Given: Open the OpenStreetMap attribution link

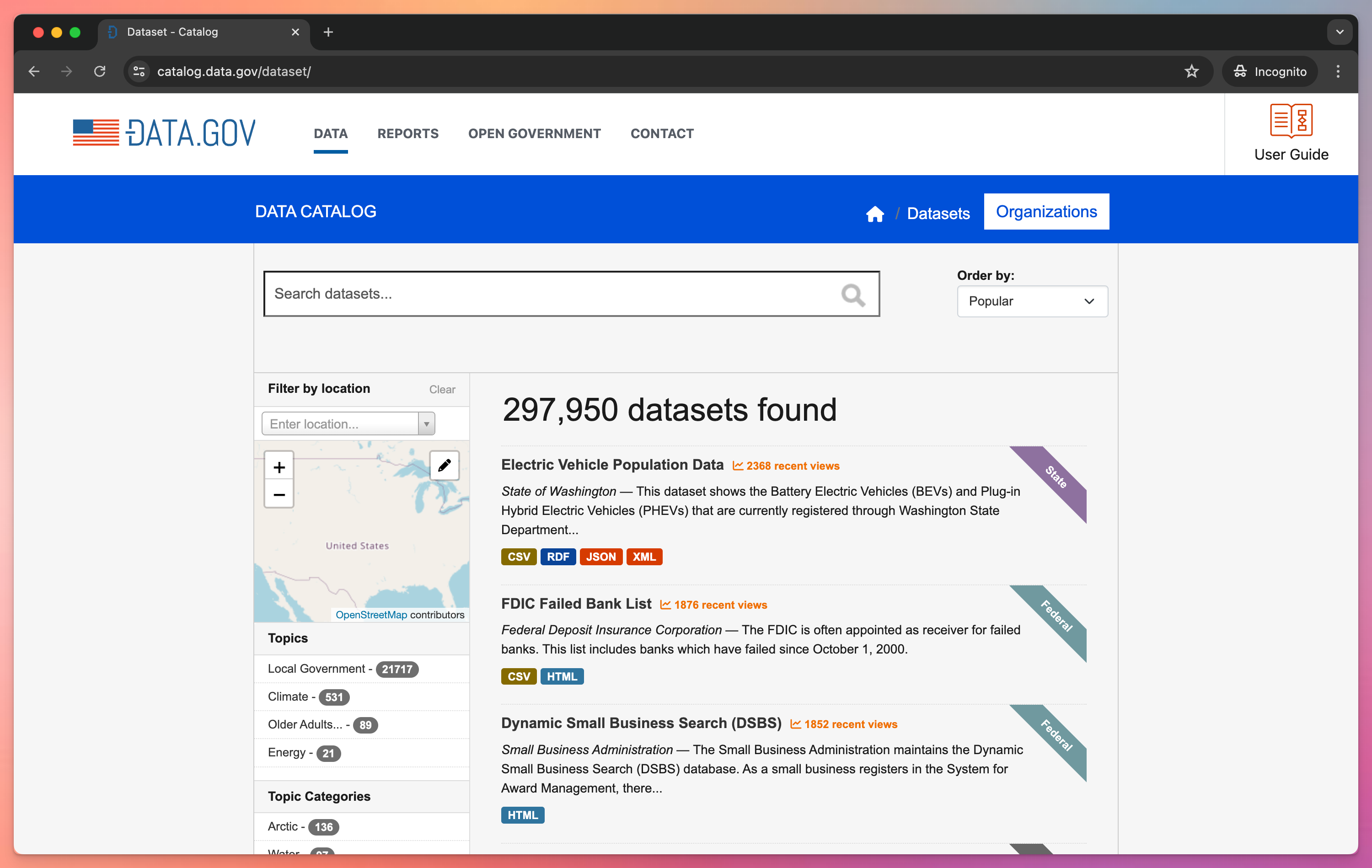Looking at the screenshot, I should point(371,614).
